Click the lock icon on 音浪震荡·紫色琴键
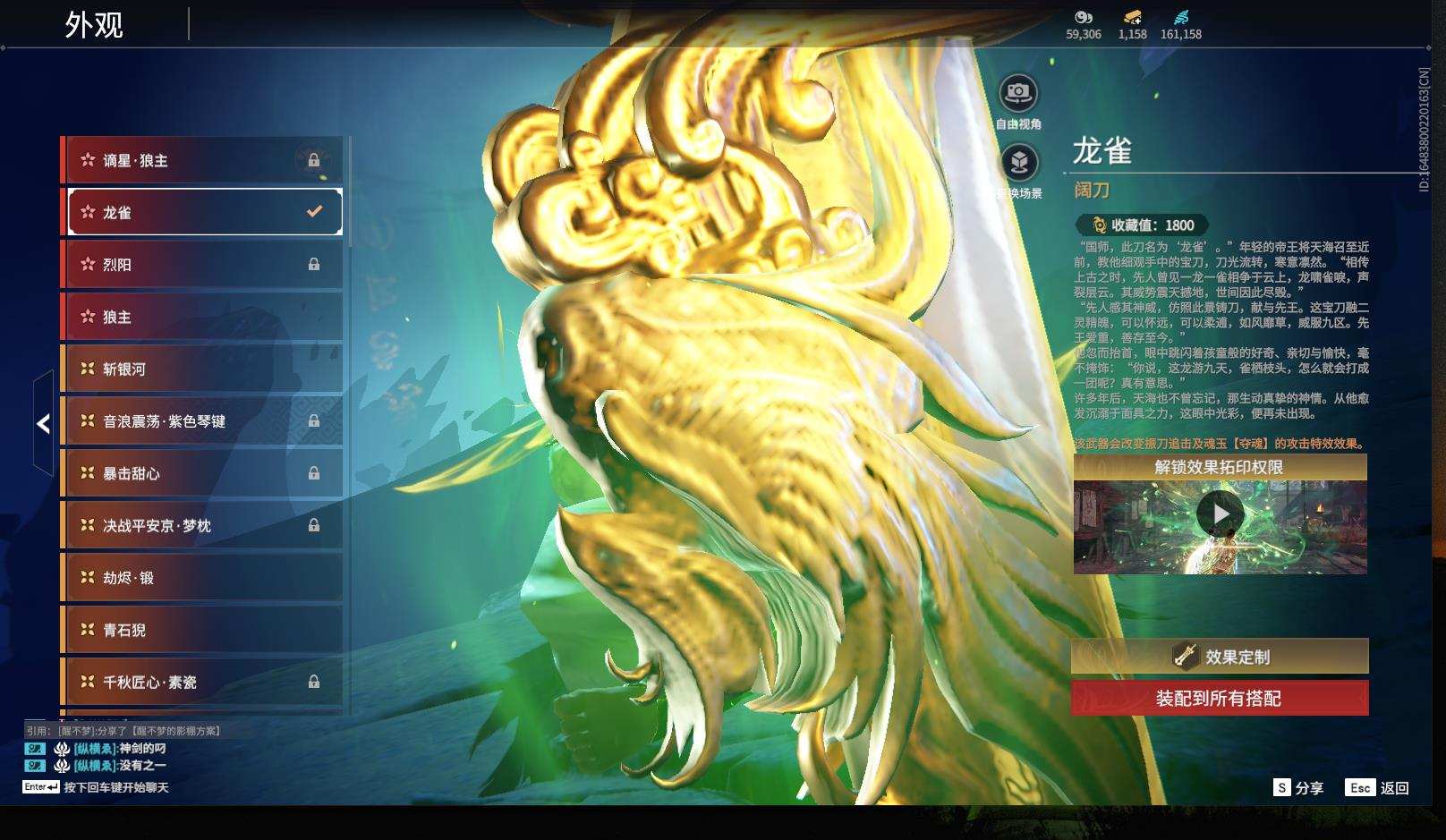This screenshot has height=840, width=1446. (314, 420)
